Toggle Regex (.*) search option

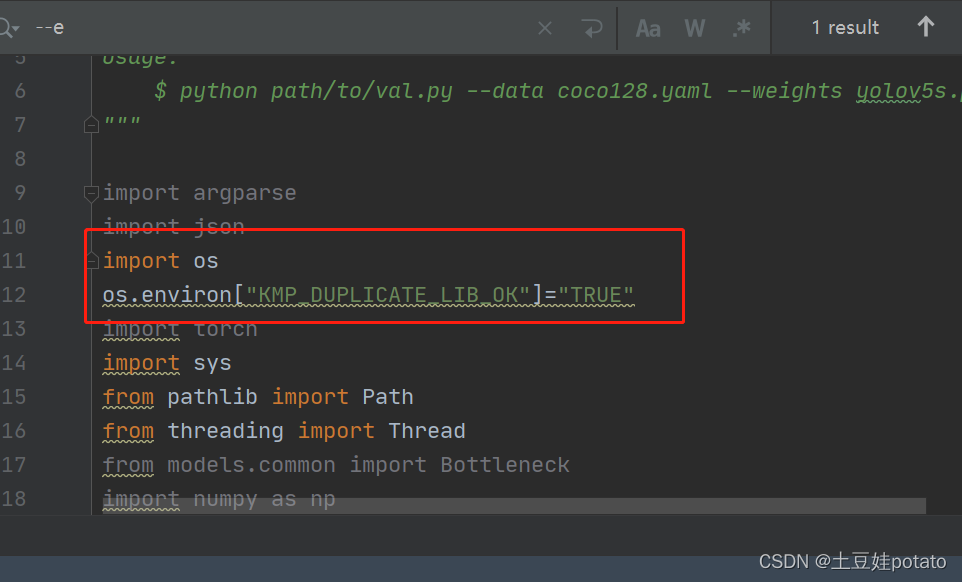(741, 28)
